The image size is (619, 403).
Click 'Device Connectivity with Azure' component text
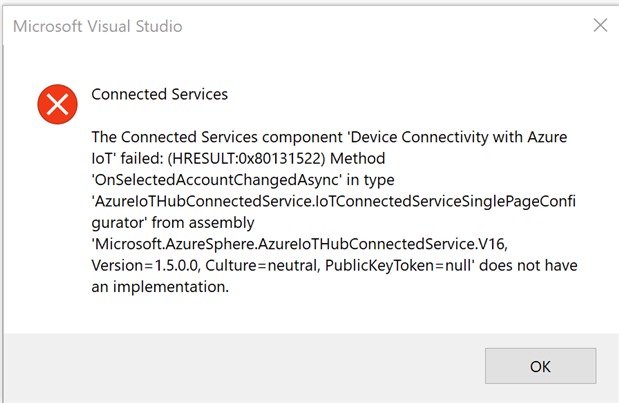[x=457, y=137]
